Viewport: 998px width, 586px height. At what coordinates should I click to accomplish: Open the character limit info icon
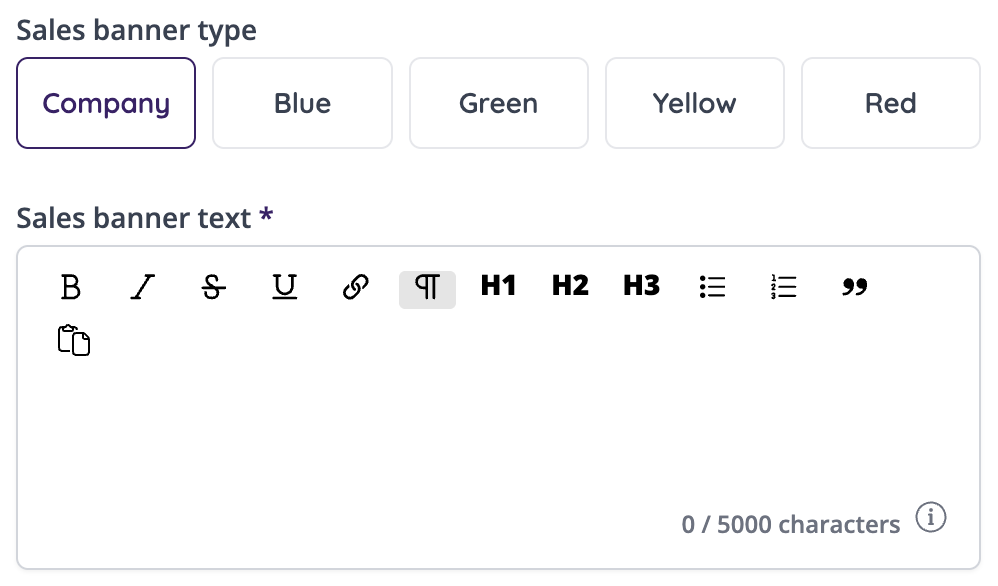coord(931,518)
